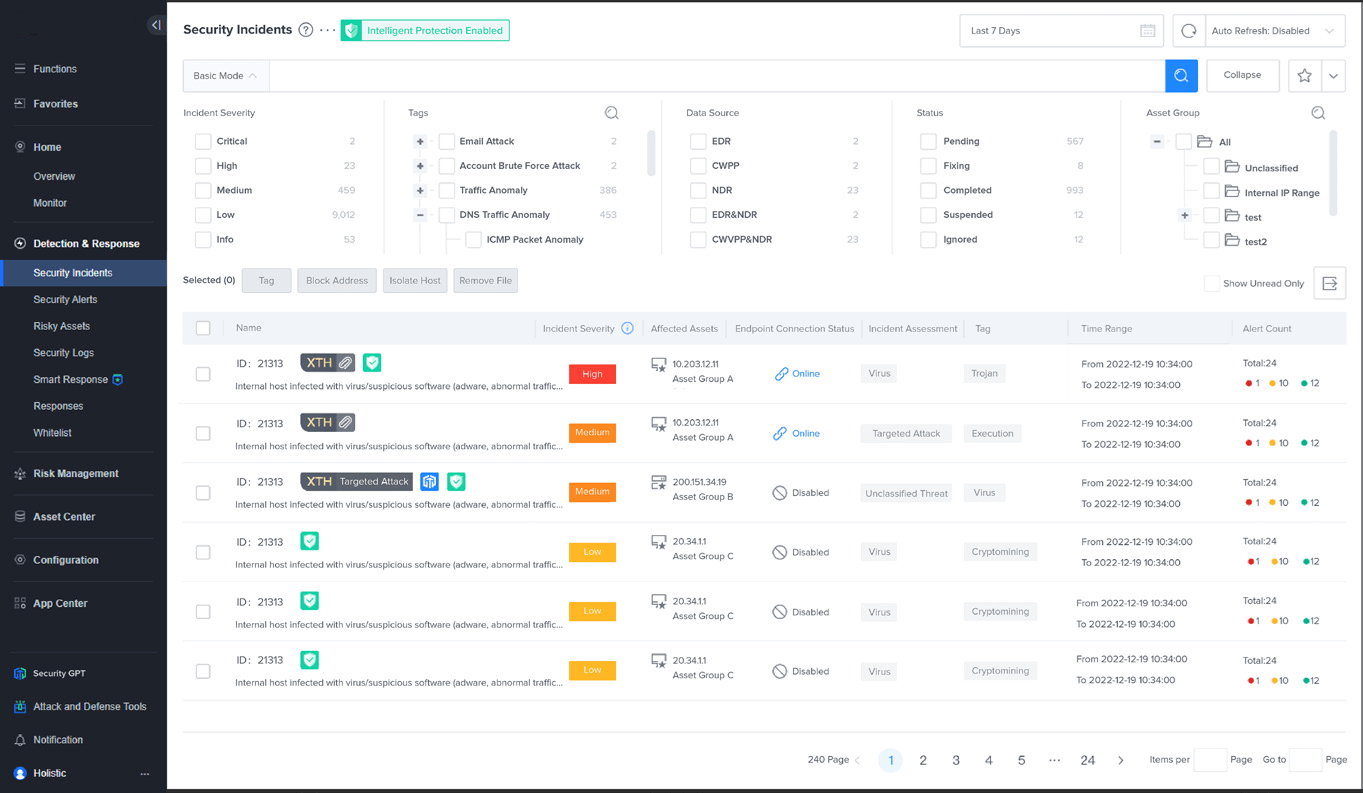
Task: Open the Basic Mode dropdown
Action: click(225, 76)
